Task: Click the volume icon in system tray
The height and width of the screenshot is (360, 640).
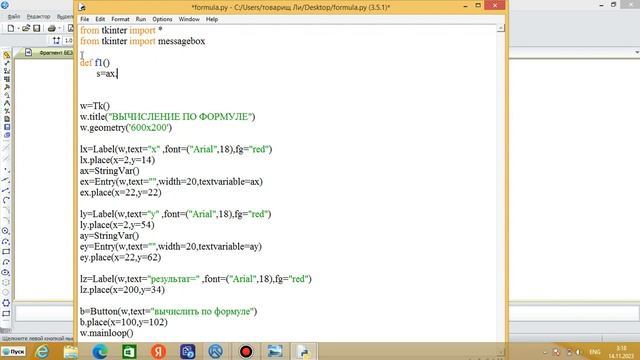Action: click(579, 352)
